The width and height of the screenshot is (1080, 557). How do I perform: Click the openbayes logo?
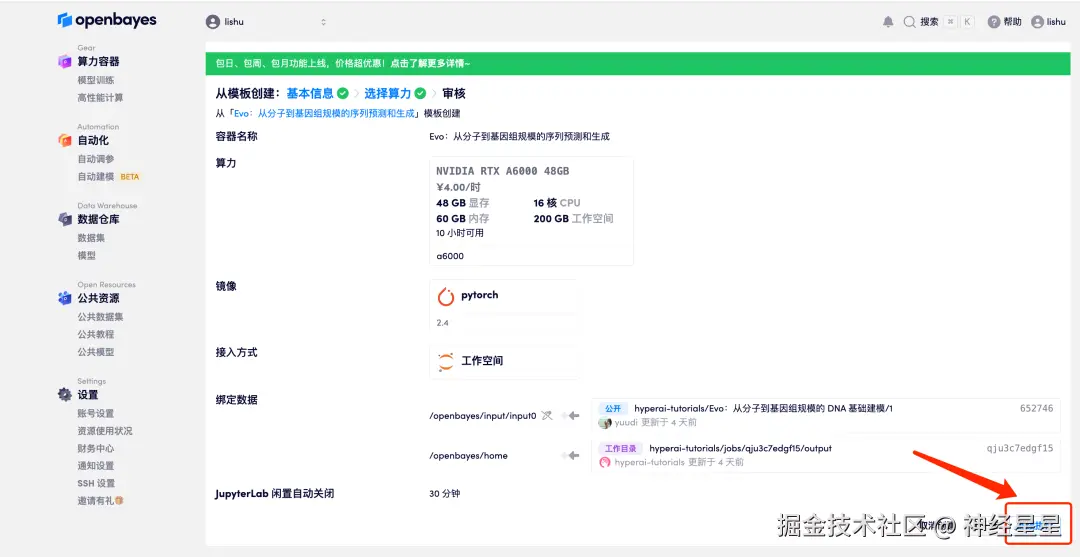[x=107, y=20]
